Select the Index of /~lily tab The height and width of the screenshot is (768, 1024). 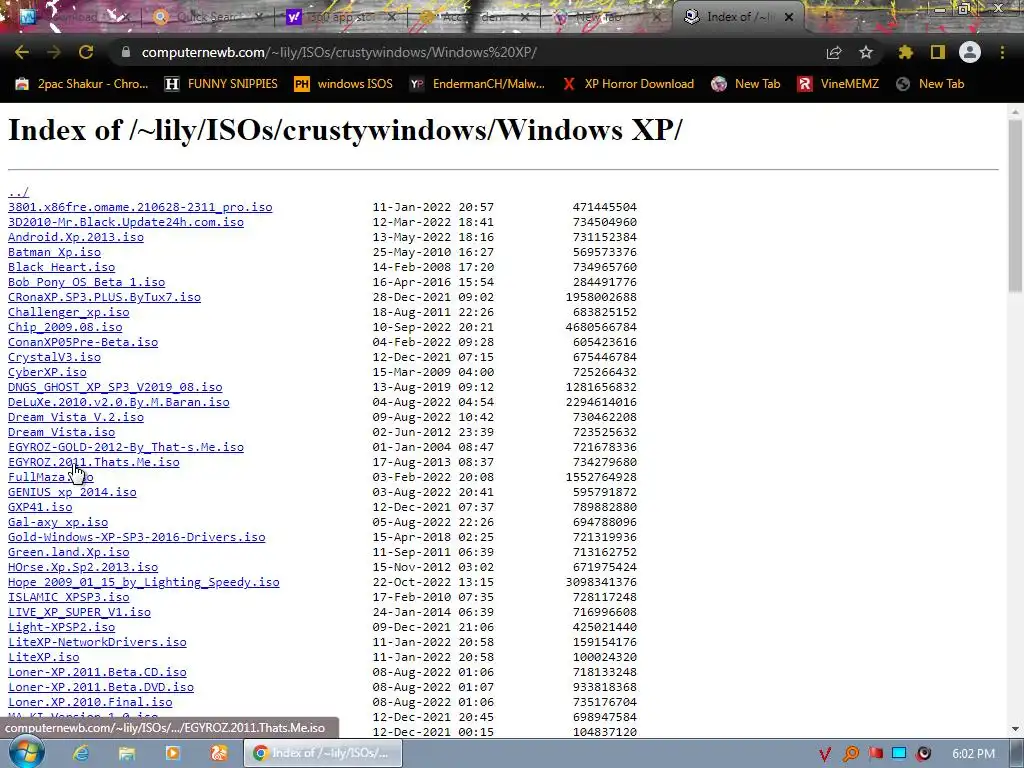point(738,17)
